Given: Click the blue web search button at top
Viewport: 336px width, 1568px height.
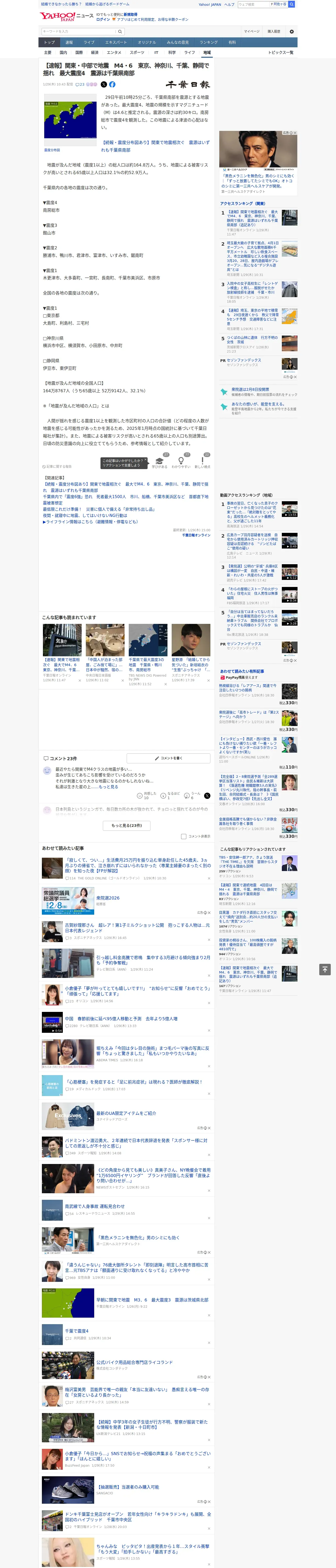Looking at the screenshot, I should click(x=292, y=4).
